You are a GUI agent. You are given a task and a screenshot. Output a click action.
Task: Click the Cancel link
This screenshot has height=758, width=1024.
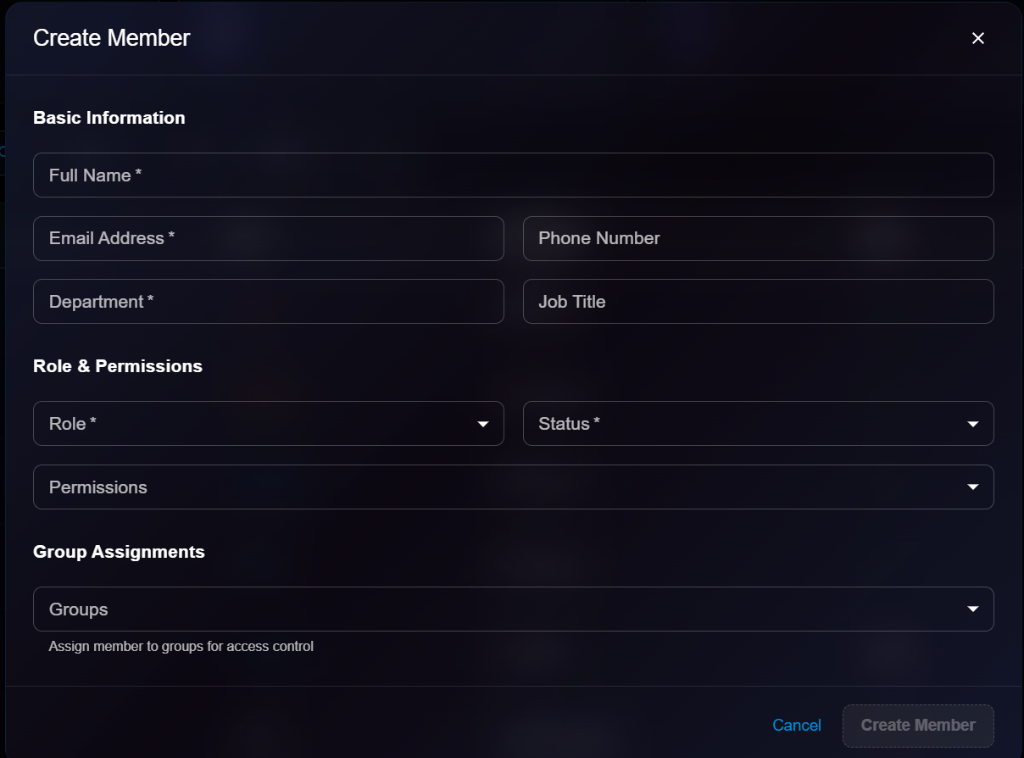click(x=796, y=726)
